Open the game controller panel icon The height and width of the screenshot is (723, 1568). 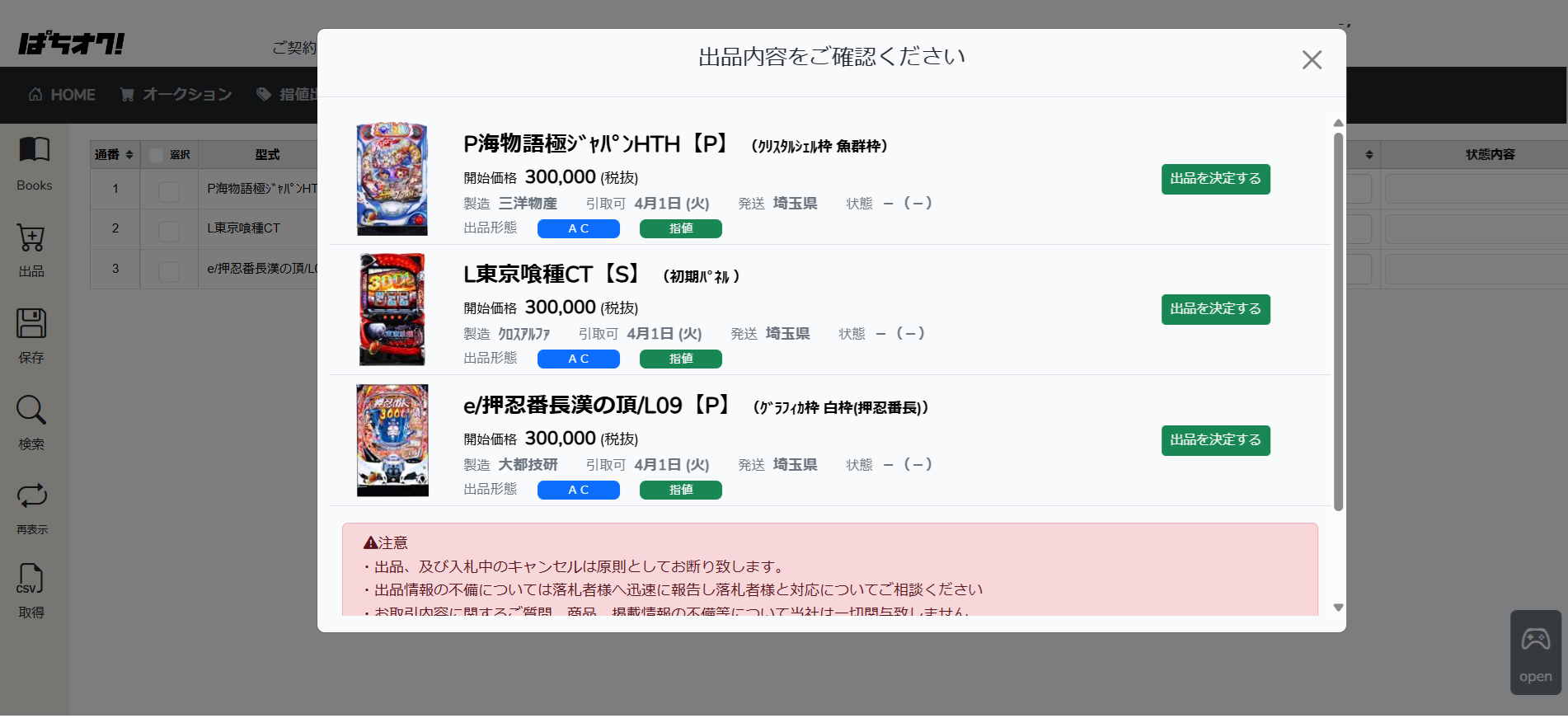pyautogui.click(x=1535, y=640)
